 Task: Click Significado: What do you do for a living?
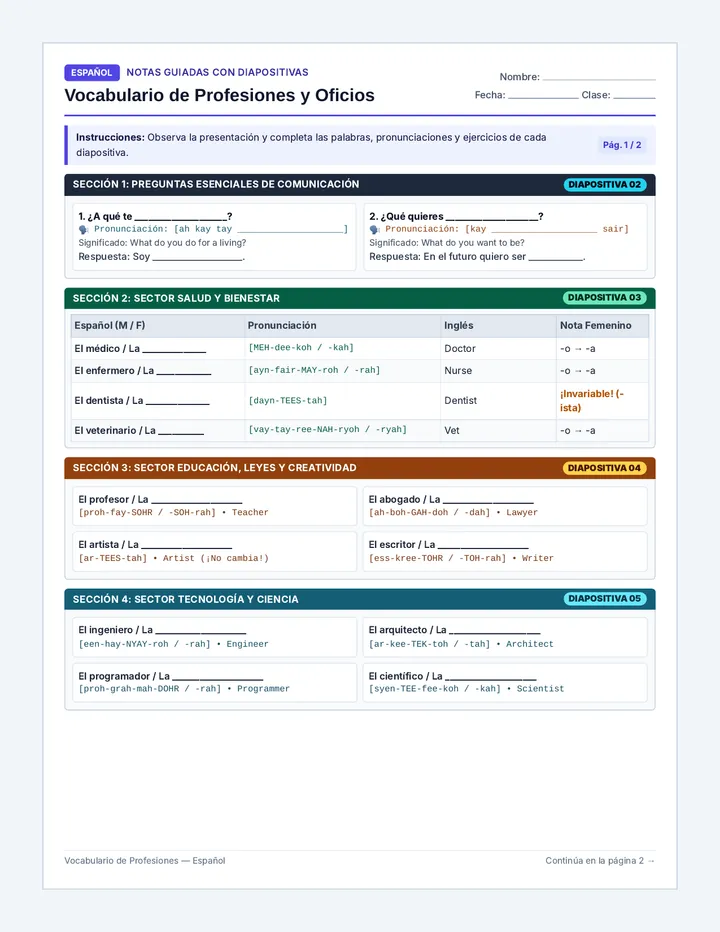[x=162, y=243]
